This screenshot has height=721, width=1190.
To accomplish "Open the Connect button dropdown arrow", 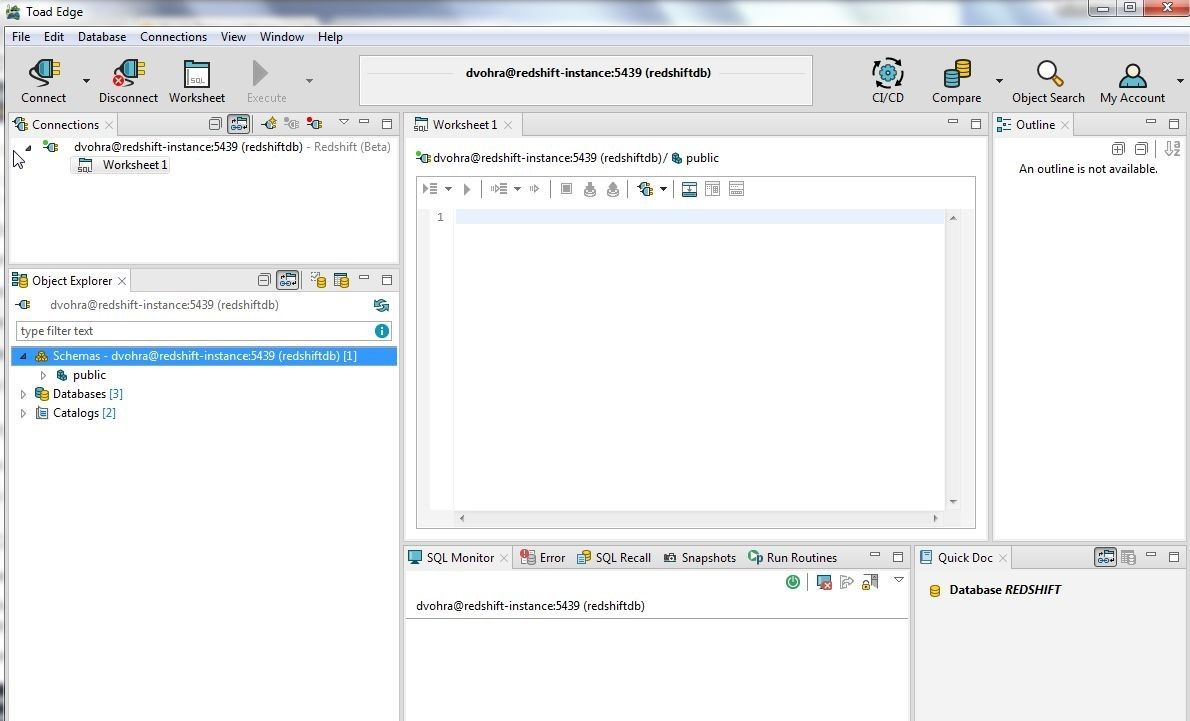I will point(86,80).
